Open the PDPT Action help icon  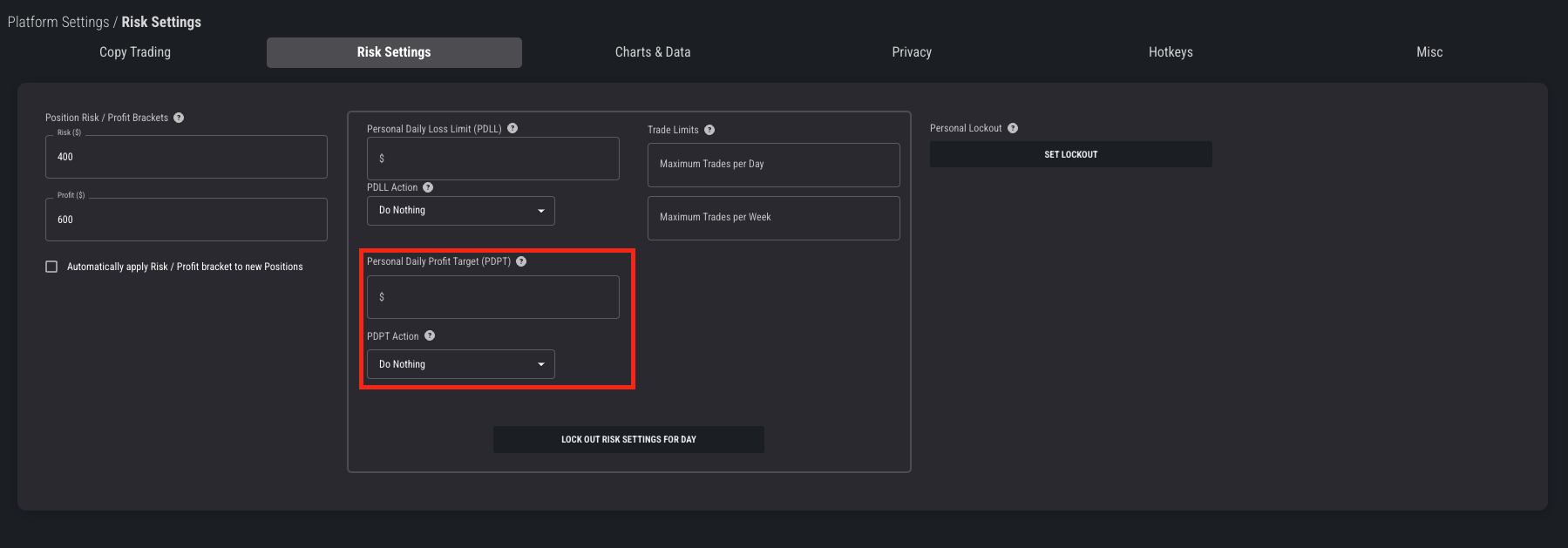pyautogui.click(x=430, y=336)
